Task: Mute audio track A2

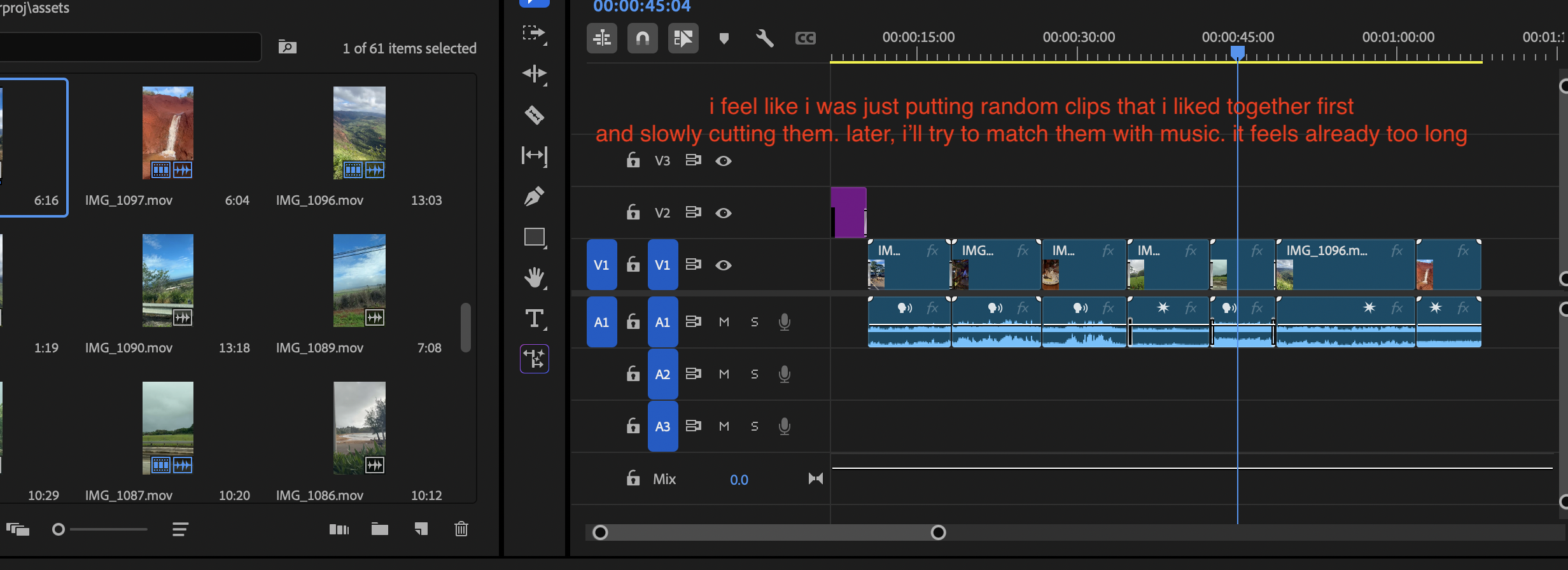Action: click(x=724, y=374)
